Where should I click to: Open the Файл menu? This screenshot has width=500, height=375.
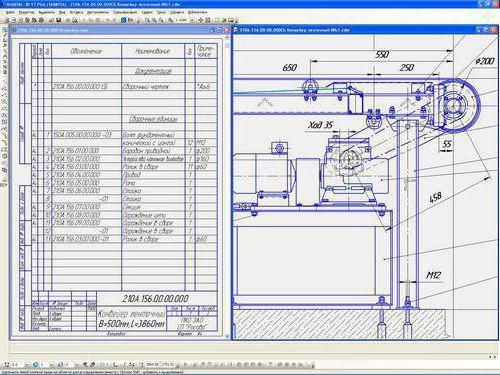10,12
